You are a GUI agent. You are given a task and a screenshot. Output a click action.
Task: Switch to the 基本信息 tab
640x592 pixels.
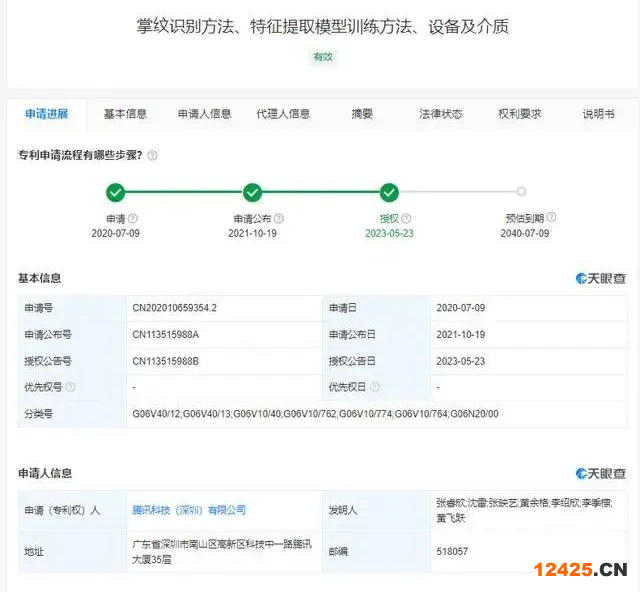(125, 114)
